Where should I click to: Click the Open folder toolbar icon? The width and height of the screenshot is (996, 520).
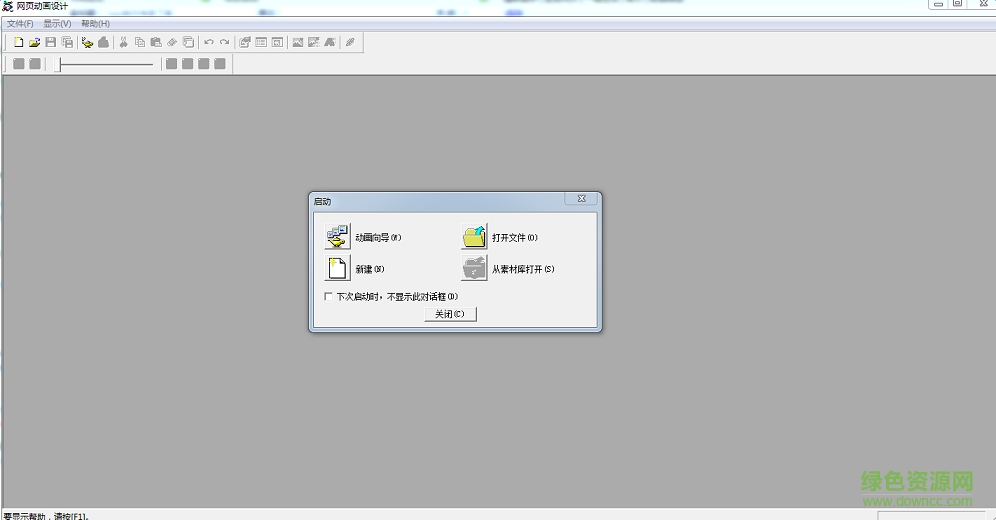coord(35,42)
